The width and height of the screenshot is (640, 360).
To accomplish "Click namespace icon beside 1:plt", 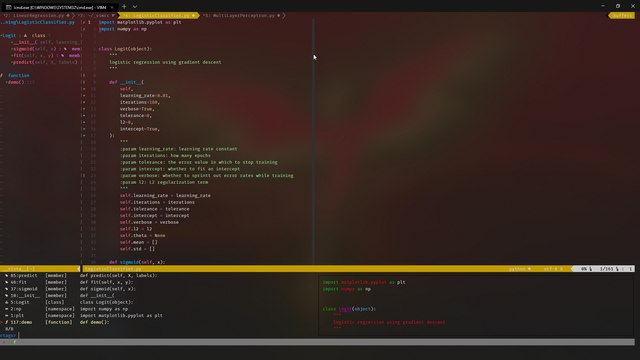I will pos(7,316).
